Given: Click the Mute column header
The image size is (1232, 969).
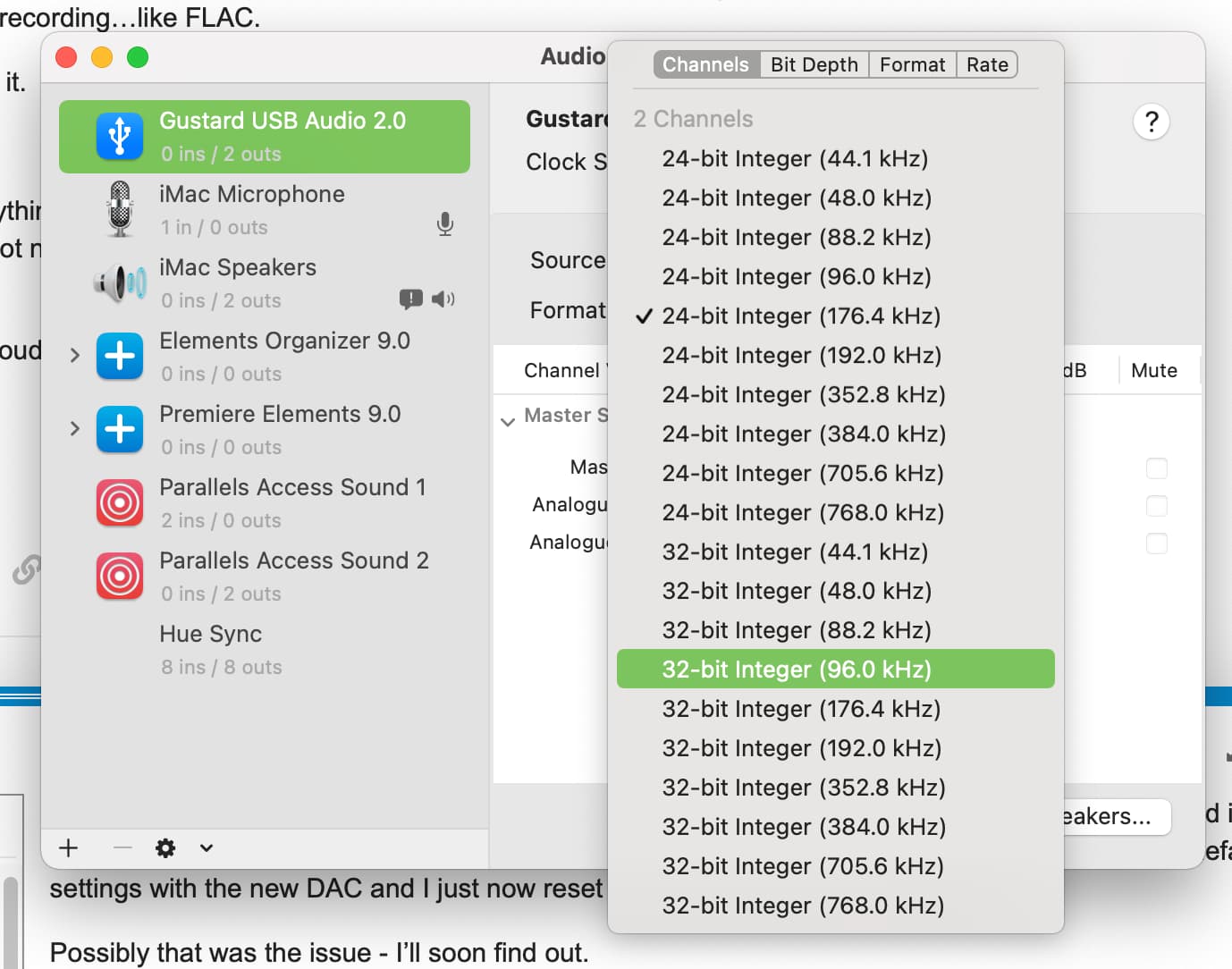Looking at the screenshot, I should pyautogui.click(x=1154, y=370).
